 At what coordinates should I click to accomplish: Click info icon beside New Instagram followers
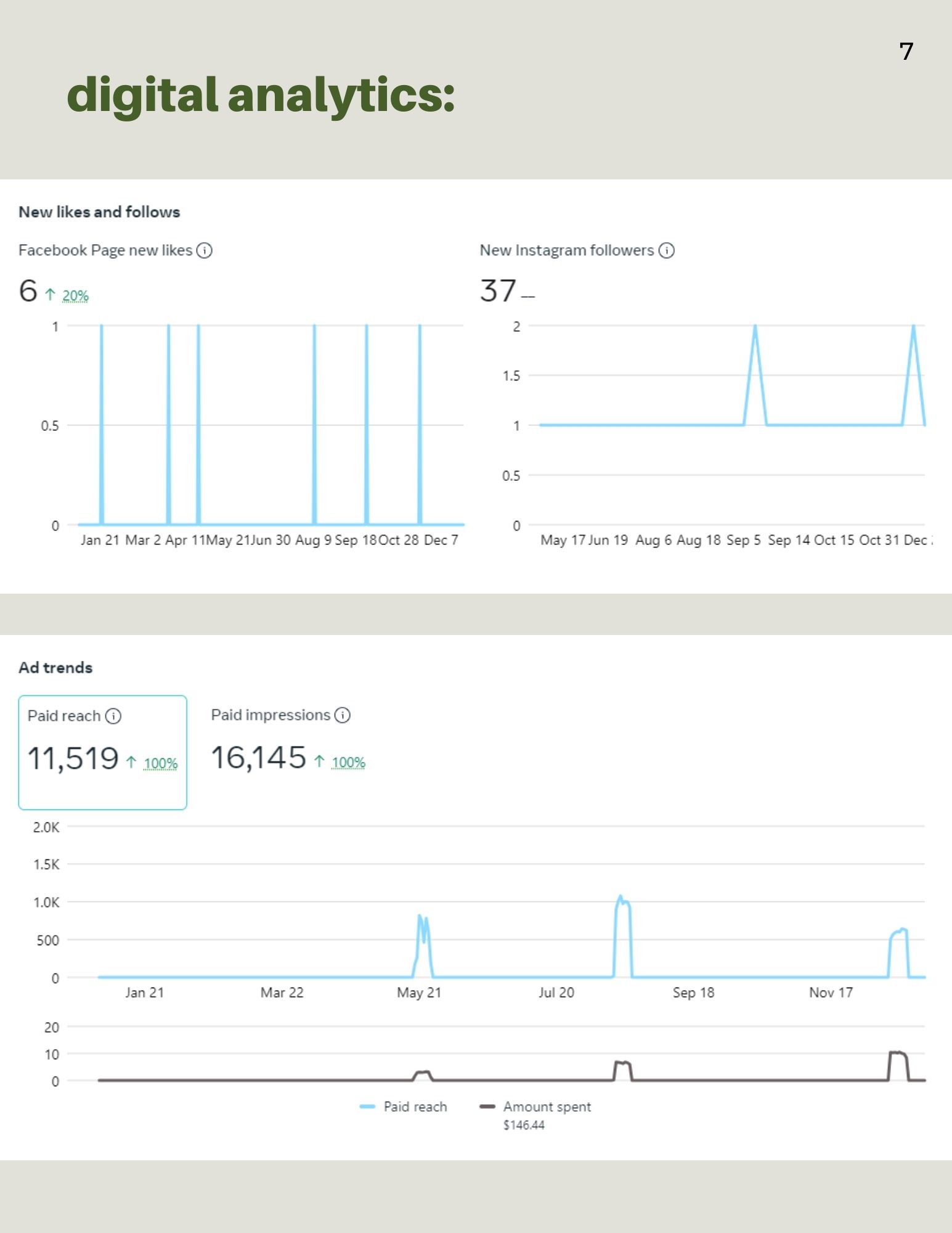pyautogui.click(x=666, y=250)
